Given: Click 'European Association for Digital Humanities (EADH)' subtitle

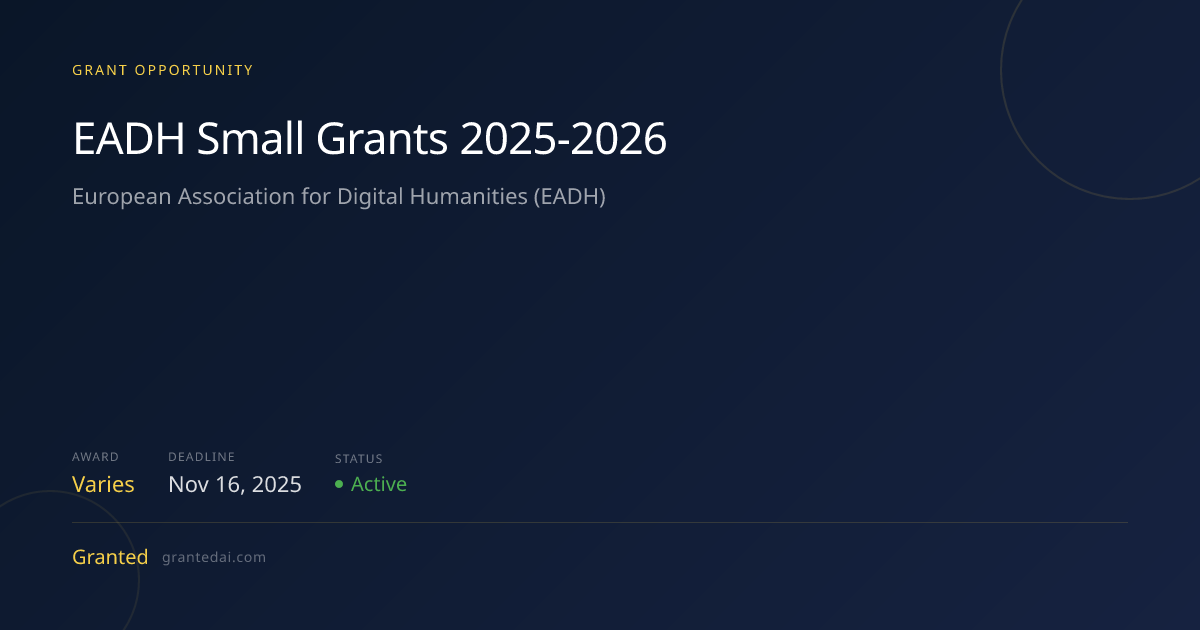Looking at the screenshot, I should pos(339,196).
